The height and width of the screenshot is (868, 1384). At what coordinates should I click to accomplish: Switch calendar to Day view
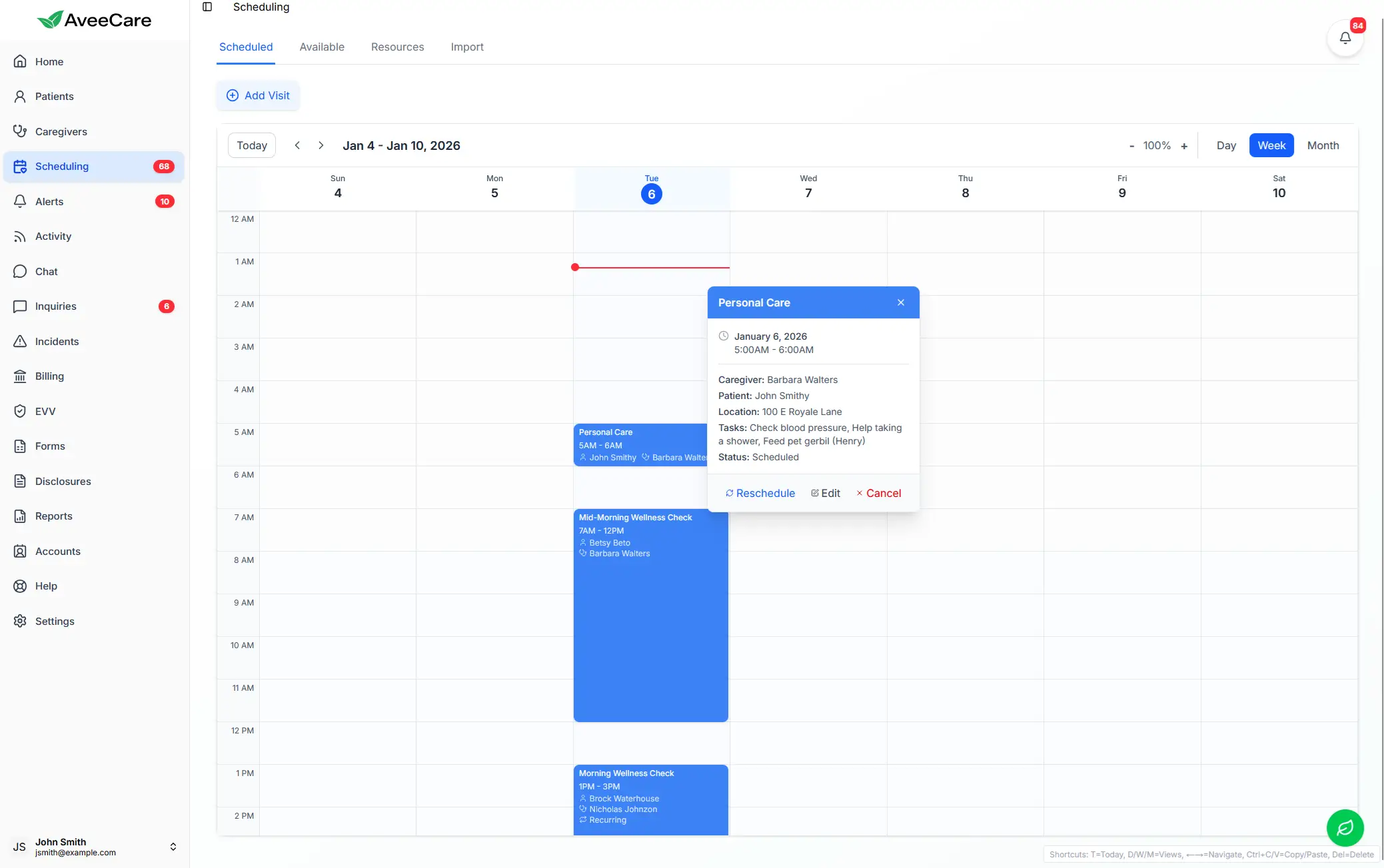coord(1226,145)
